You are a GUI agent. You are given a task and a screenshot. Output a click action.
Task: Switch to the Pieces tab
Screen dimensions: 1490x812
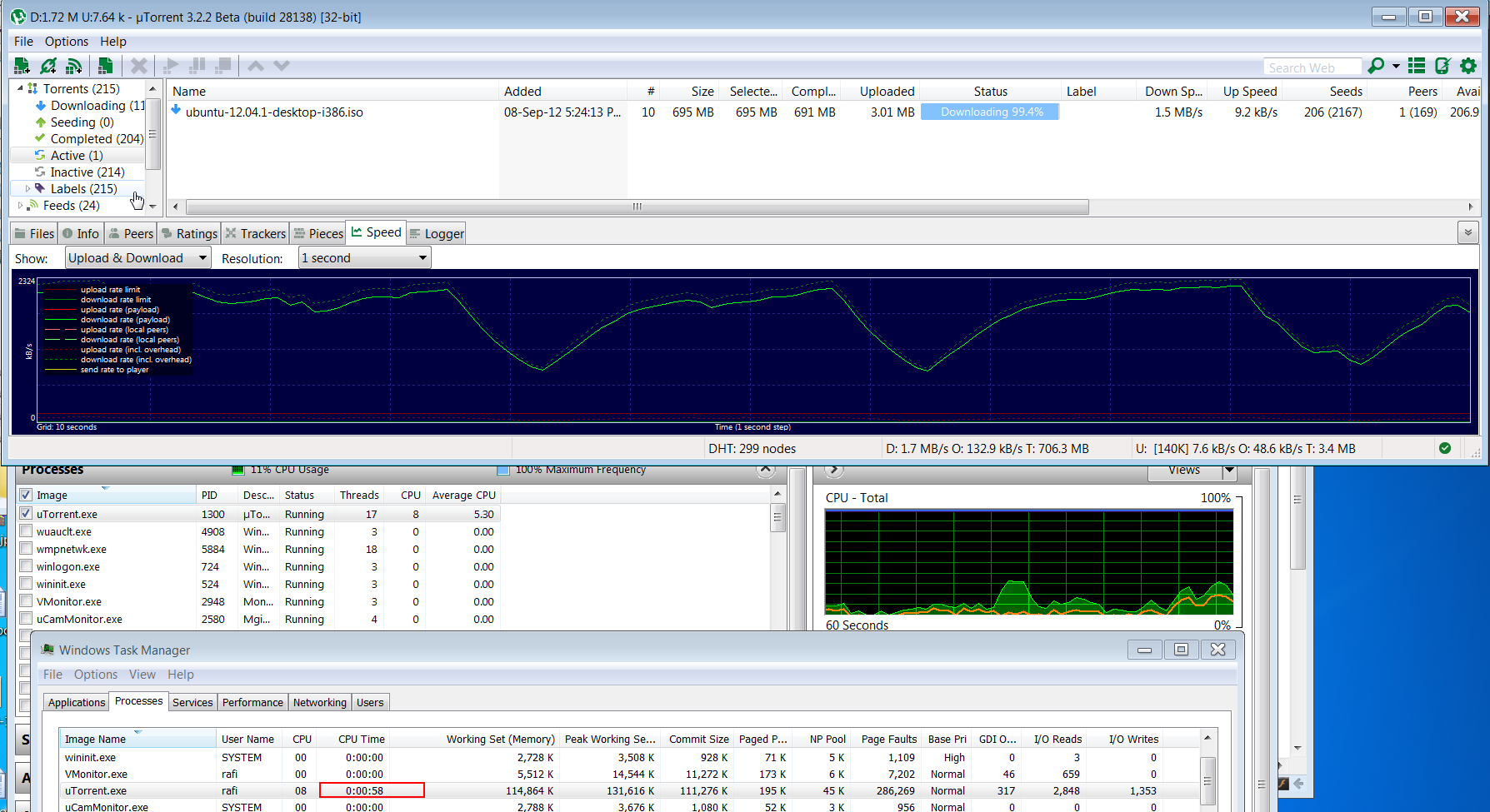(317, 234)
